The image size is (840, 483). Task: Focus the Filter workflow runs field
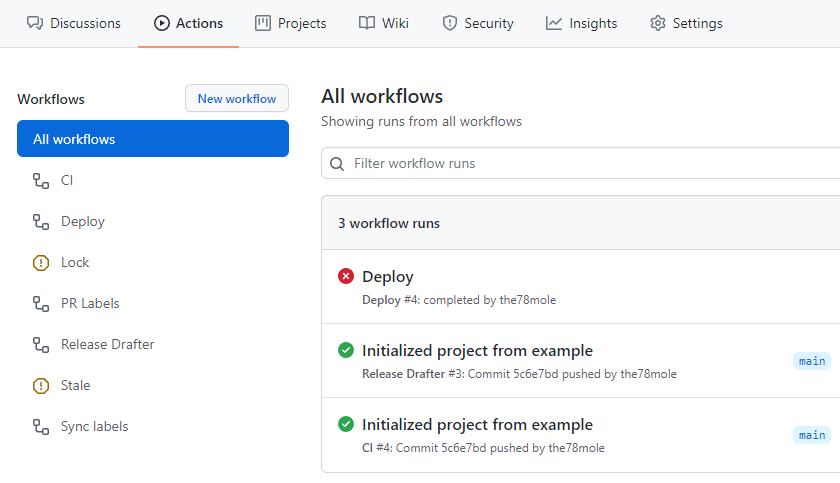(590, 164)
